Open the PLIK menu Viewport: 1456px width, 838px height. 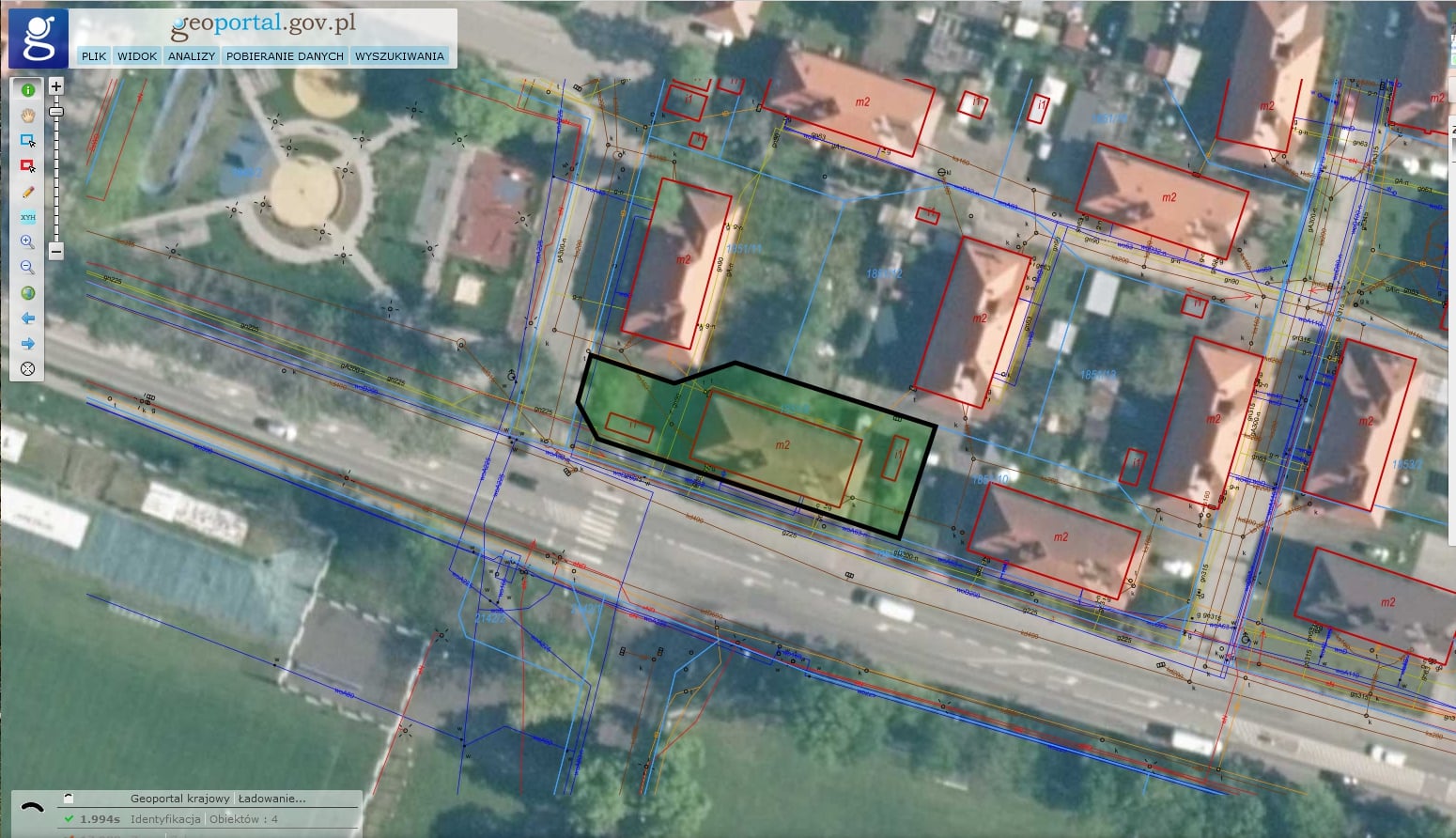[94, 56]
